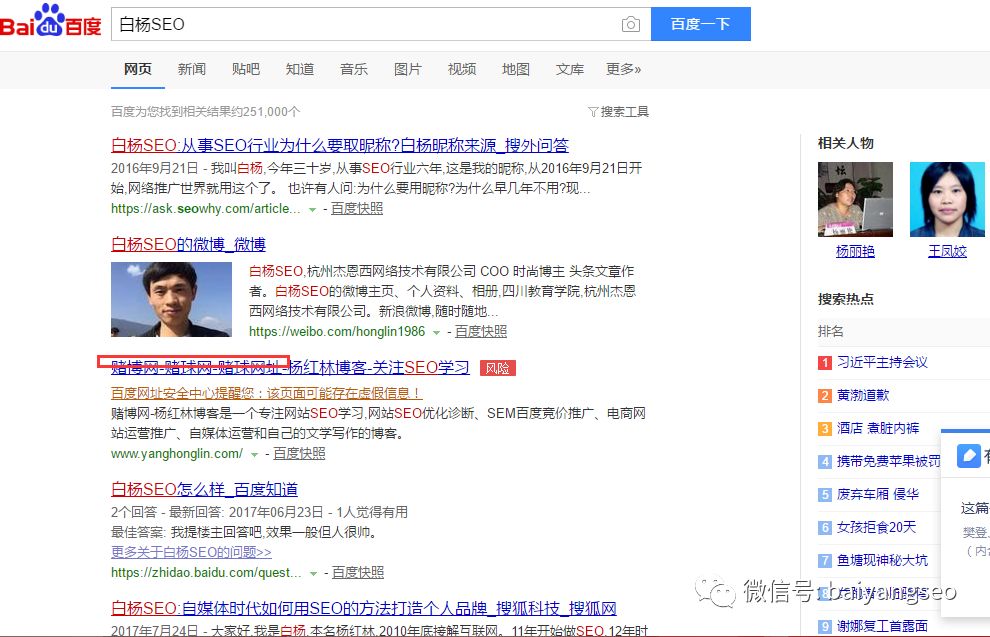Open image search via camera icon

(630, 25)
